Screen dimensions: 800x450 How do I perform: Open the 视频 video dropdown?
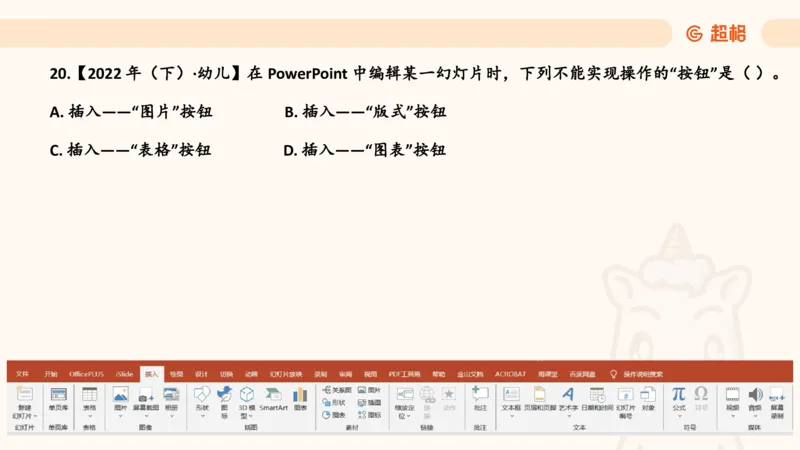click(733, 416)
